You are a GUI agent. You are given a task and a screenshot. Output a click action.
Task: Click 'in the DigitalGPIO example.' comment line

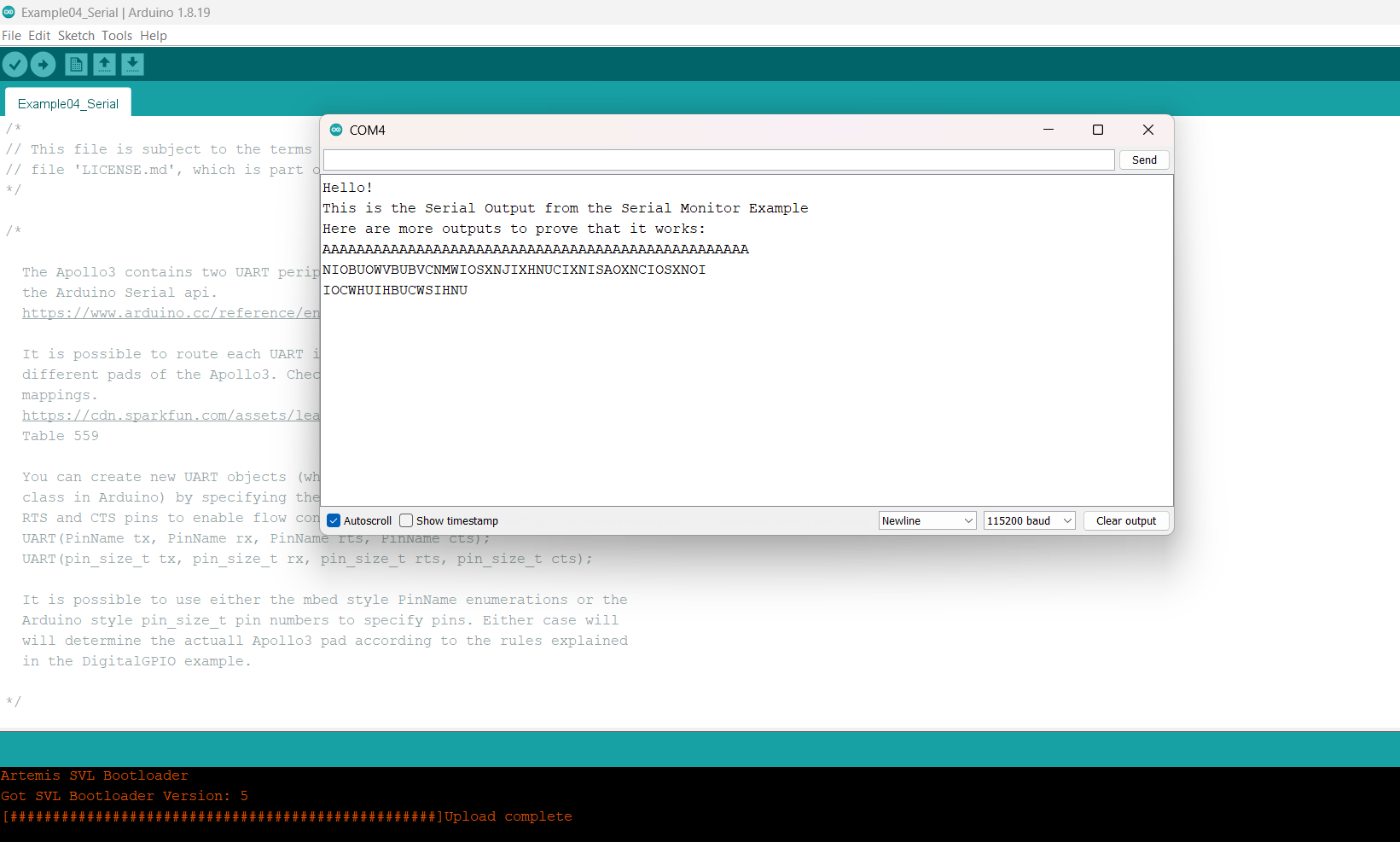pos(137,661)
